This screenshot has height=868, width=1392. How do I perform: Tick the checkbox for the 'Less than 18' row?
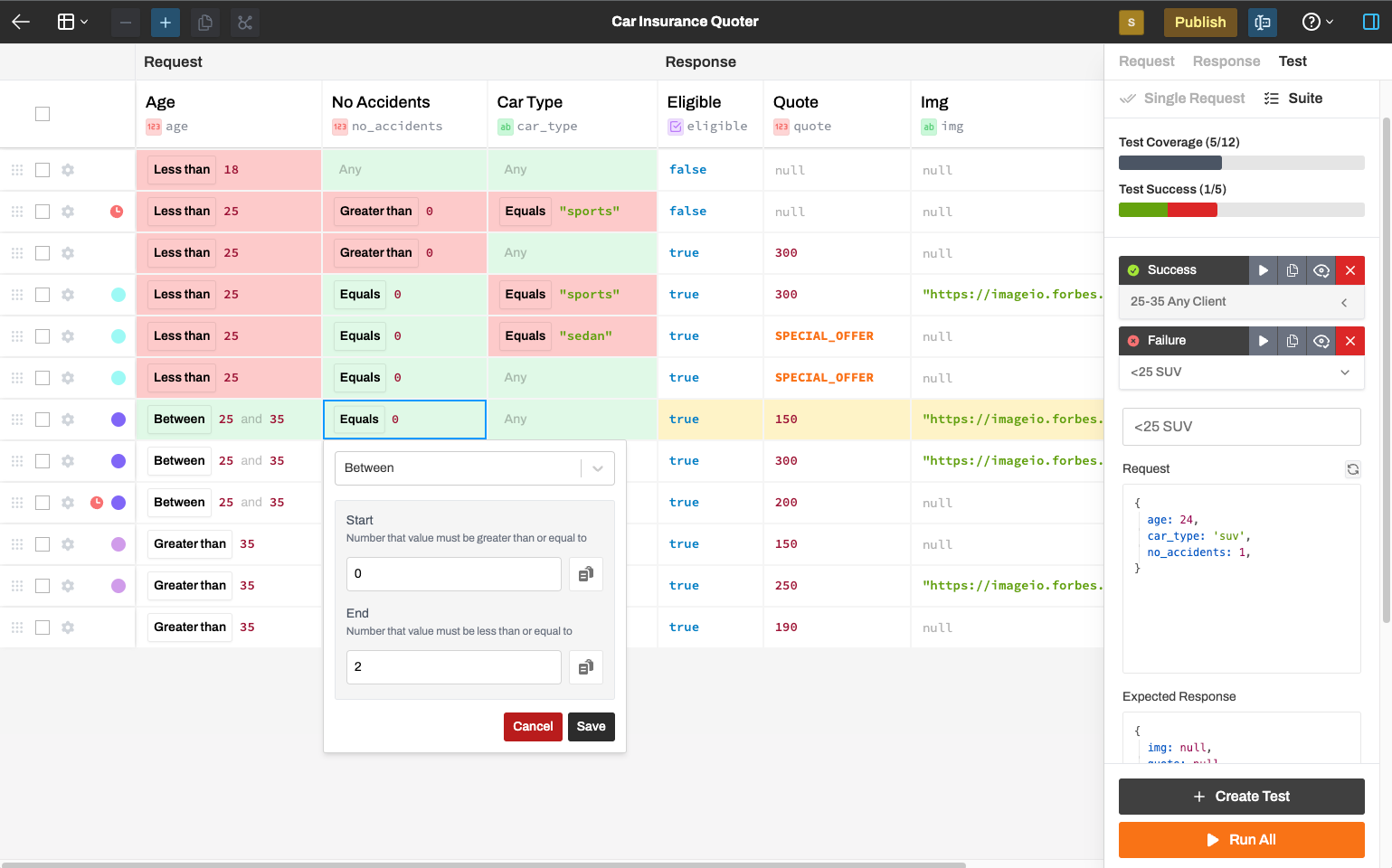tap(42, 169)
